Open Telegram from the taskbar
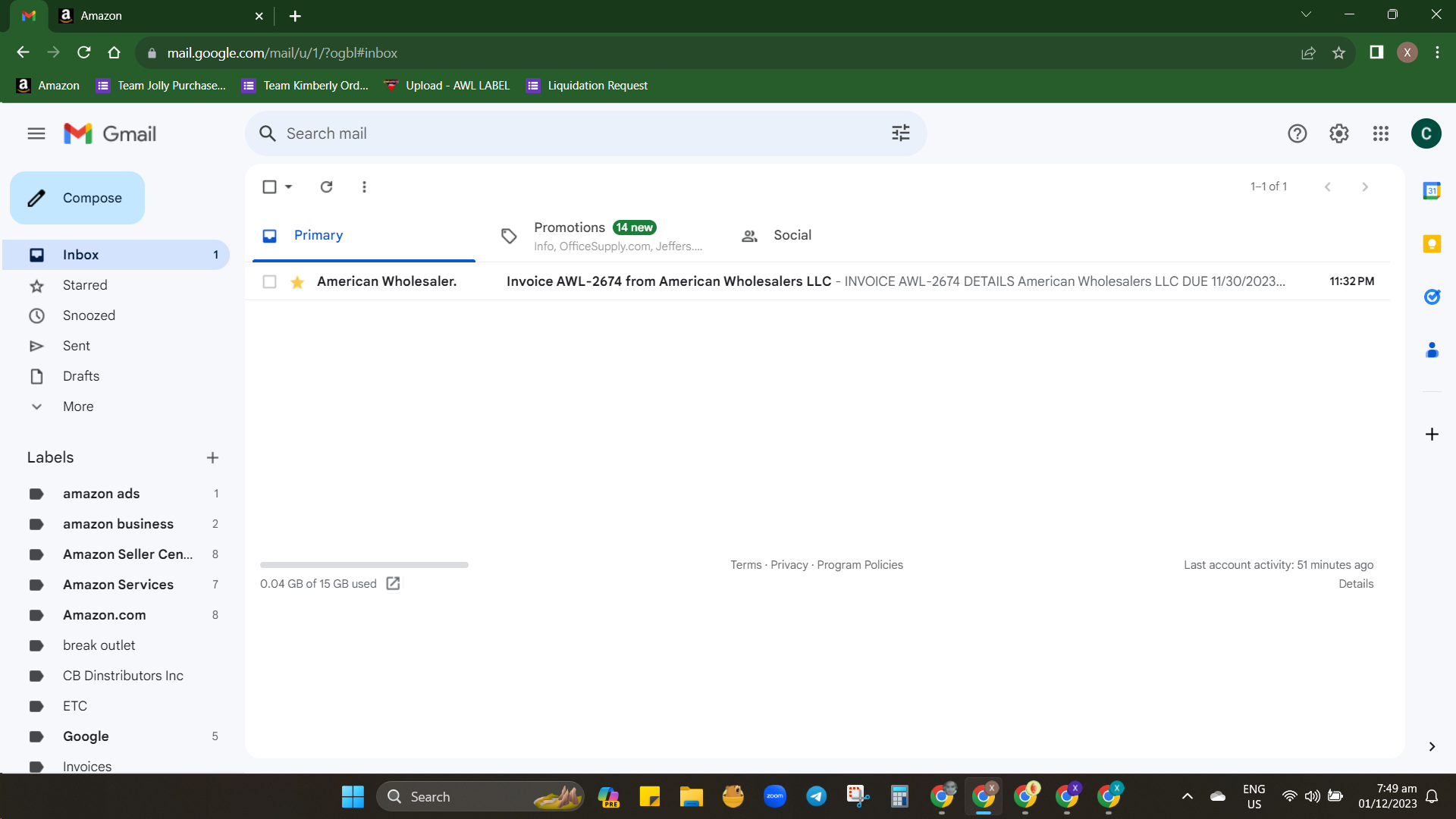 816,796
